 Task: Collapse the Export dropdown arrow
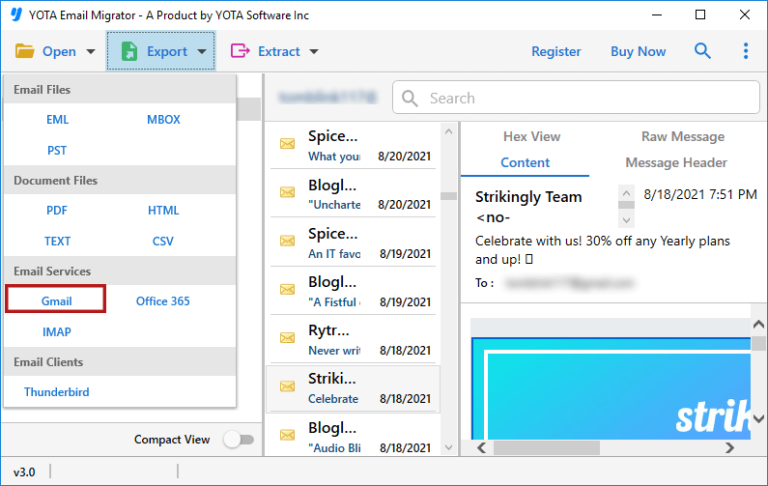[202, 52]
